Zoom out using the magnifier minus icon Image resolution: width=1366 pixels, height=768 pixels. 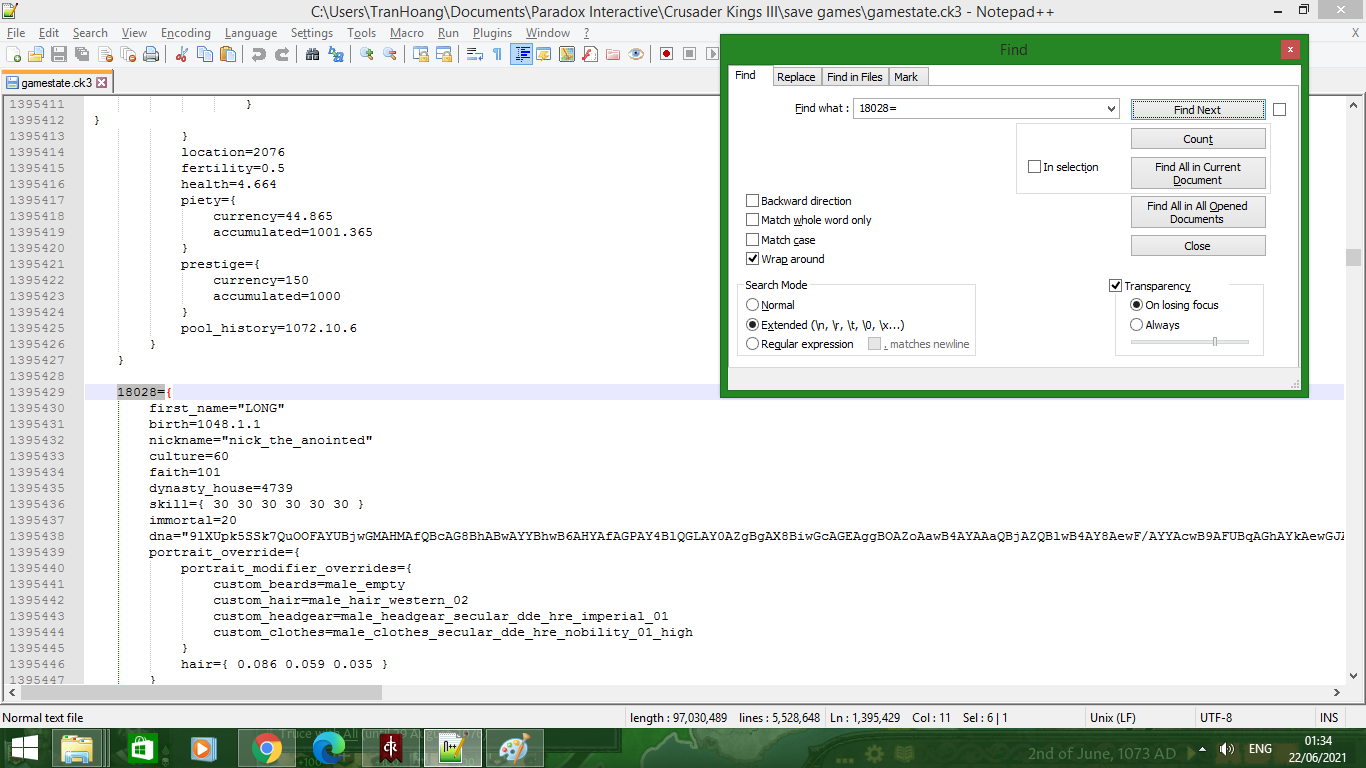tap(390, 54)
